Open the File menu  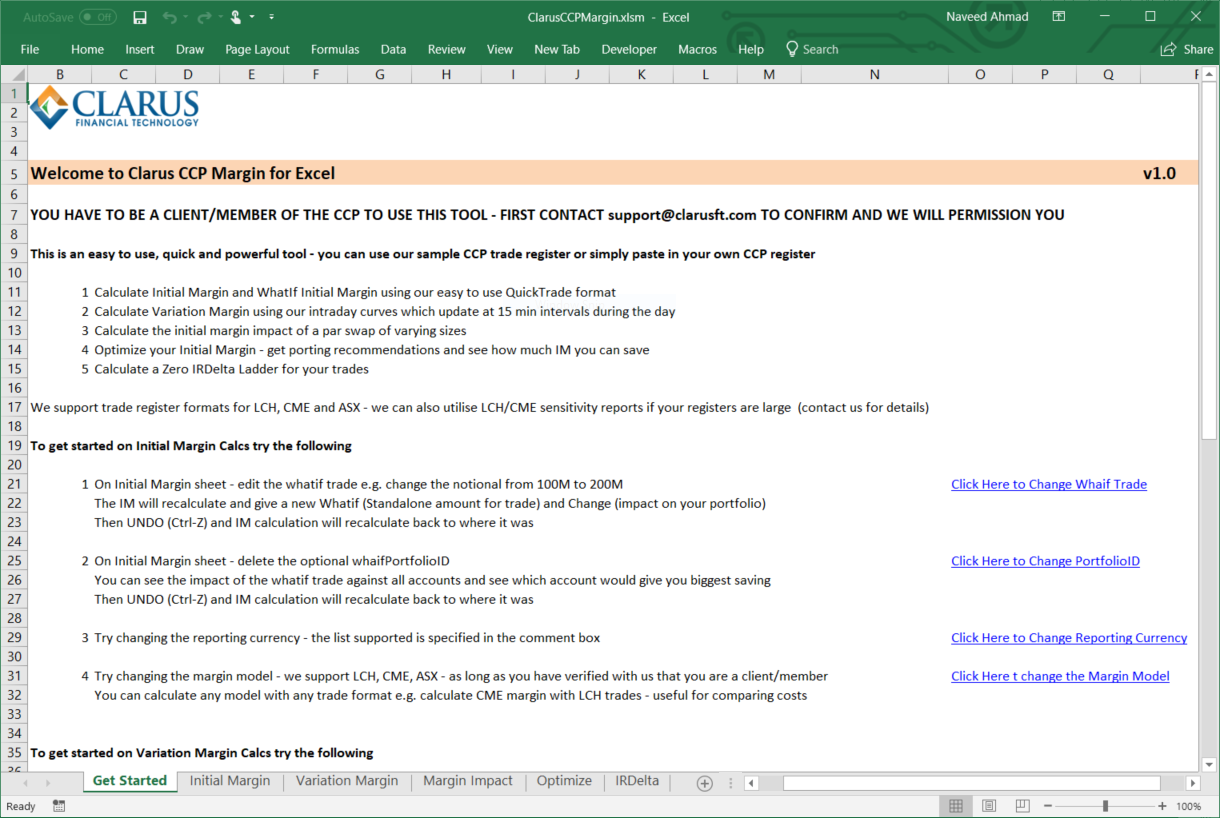[x=30, y=49]
